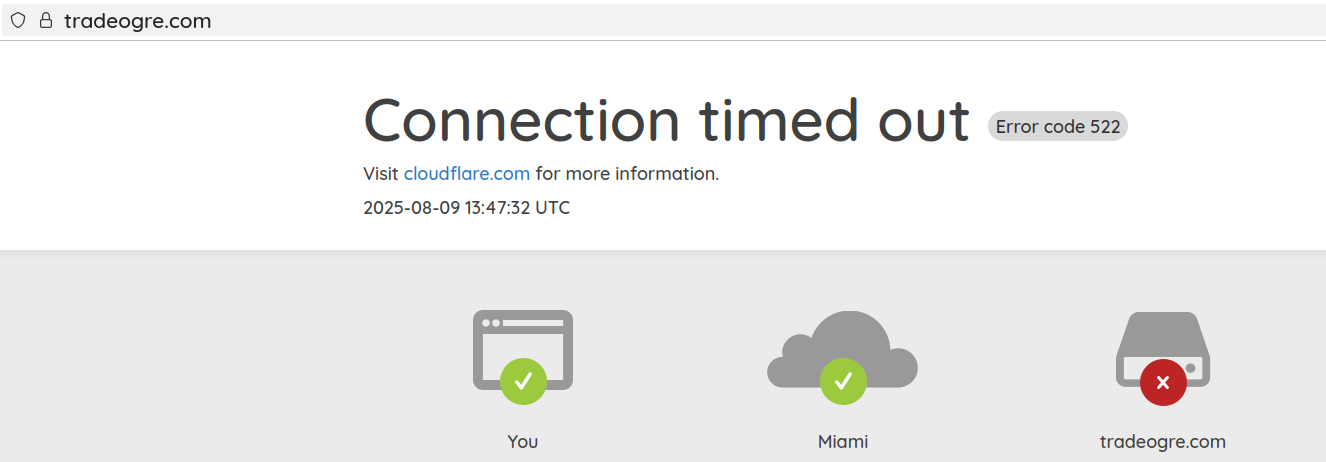
Task: Focus the tradeogre.com URL in address bar
Action: (138, 21)
